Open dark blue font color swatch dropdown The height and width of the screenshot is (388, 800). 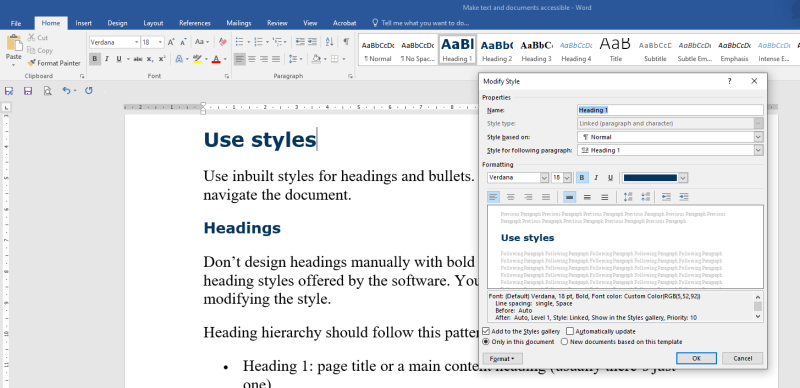coord(683,178)
